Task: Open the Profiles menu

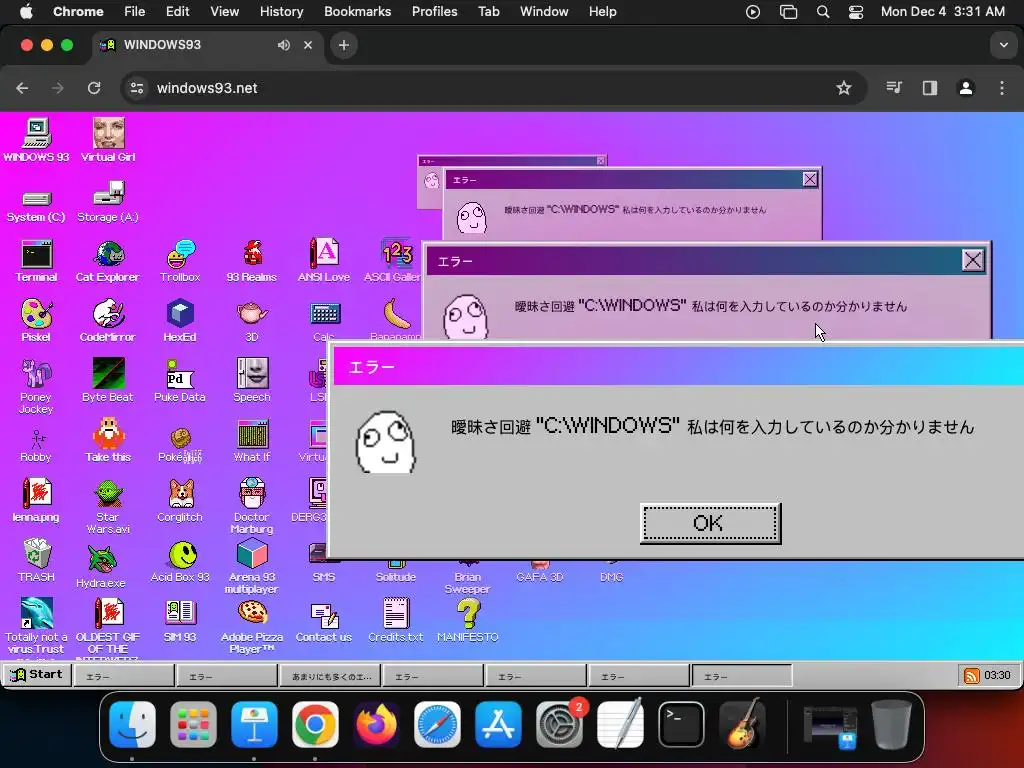Action: tap(434, 11)
